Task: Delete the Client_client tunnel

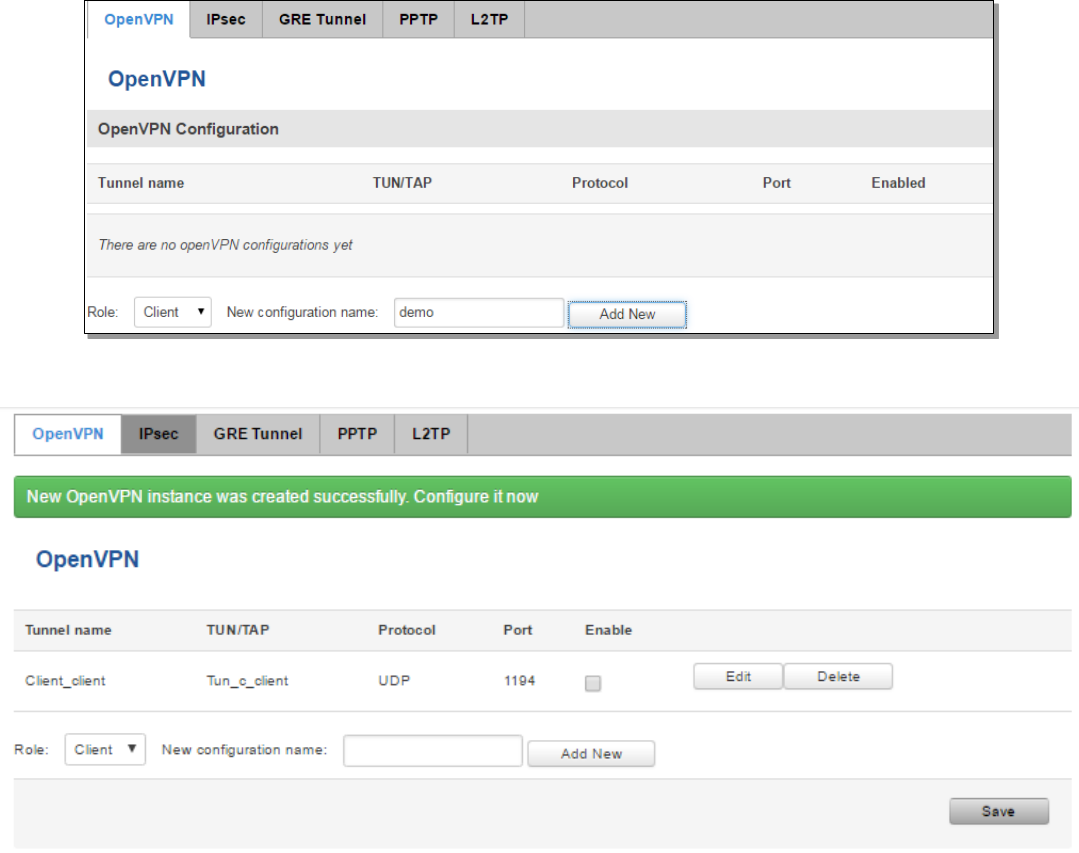Action: [x=838, y=676]
